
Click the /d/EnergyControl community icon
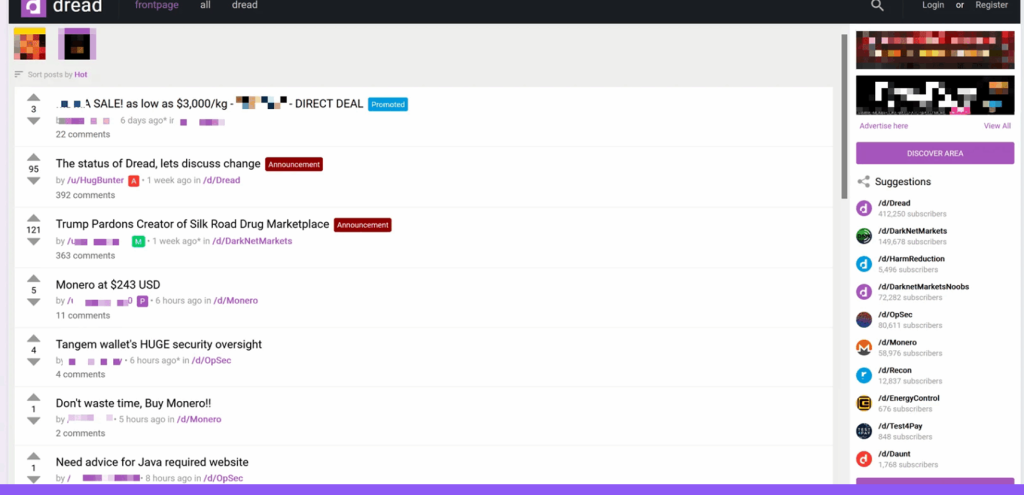(864, 403)
